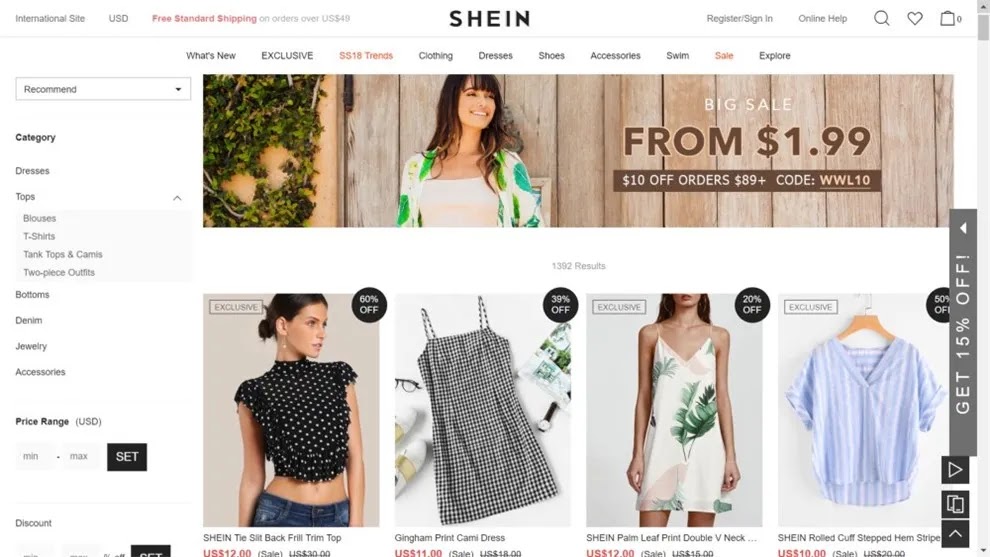
Task: Open the Recommend sort dropdown
Action: tap(103, 89)
